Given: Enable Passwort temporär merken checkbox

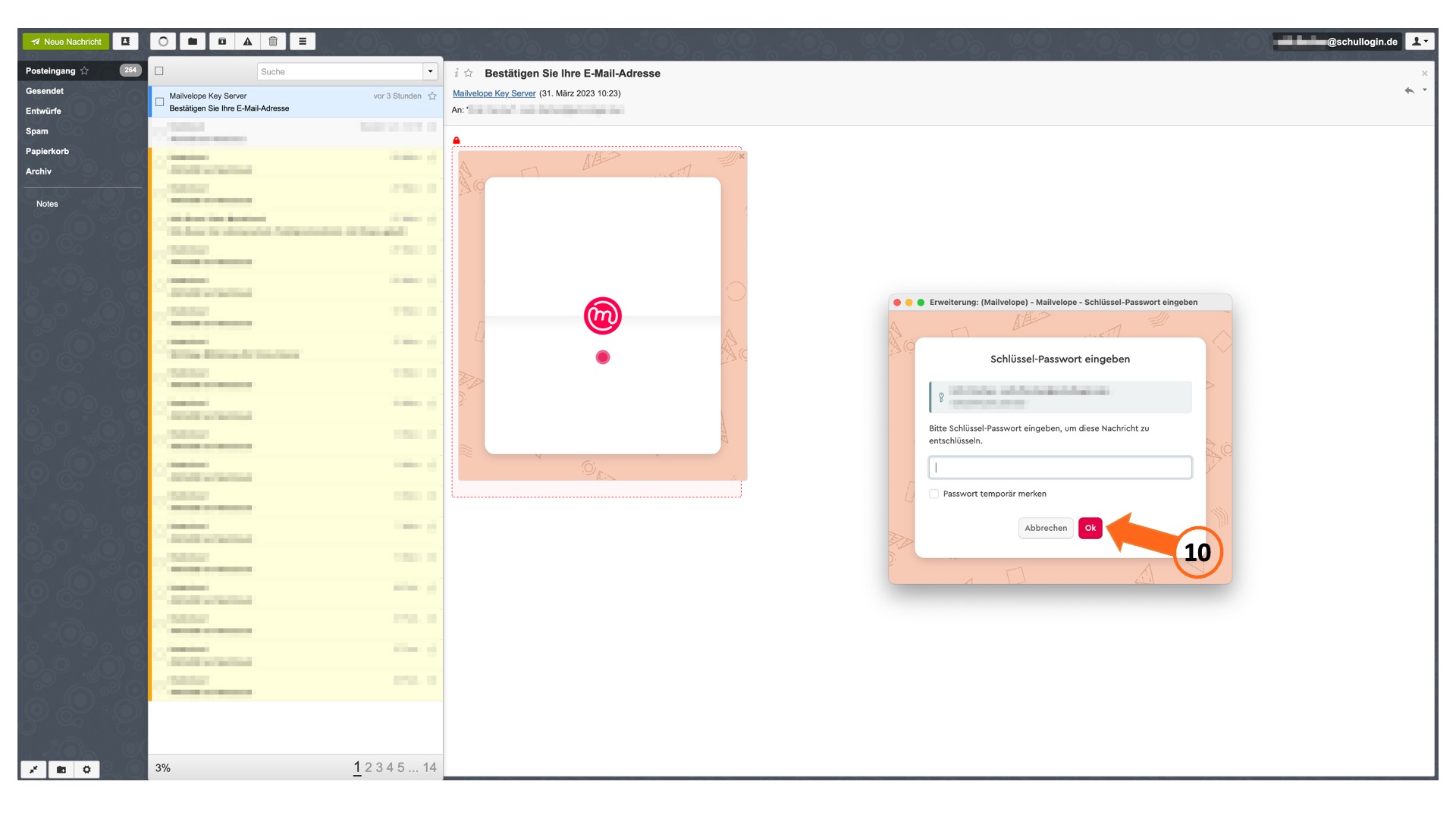Looking at the screenshot, I should coord(934,494).
